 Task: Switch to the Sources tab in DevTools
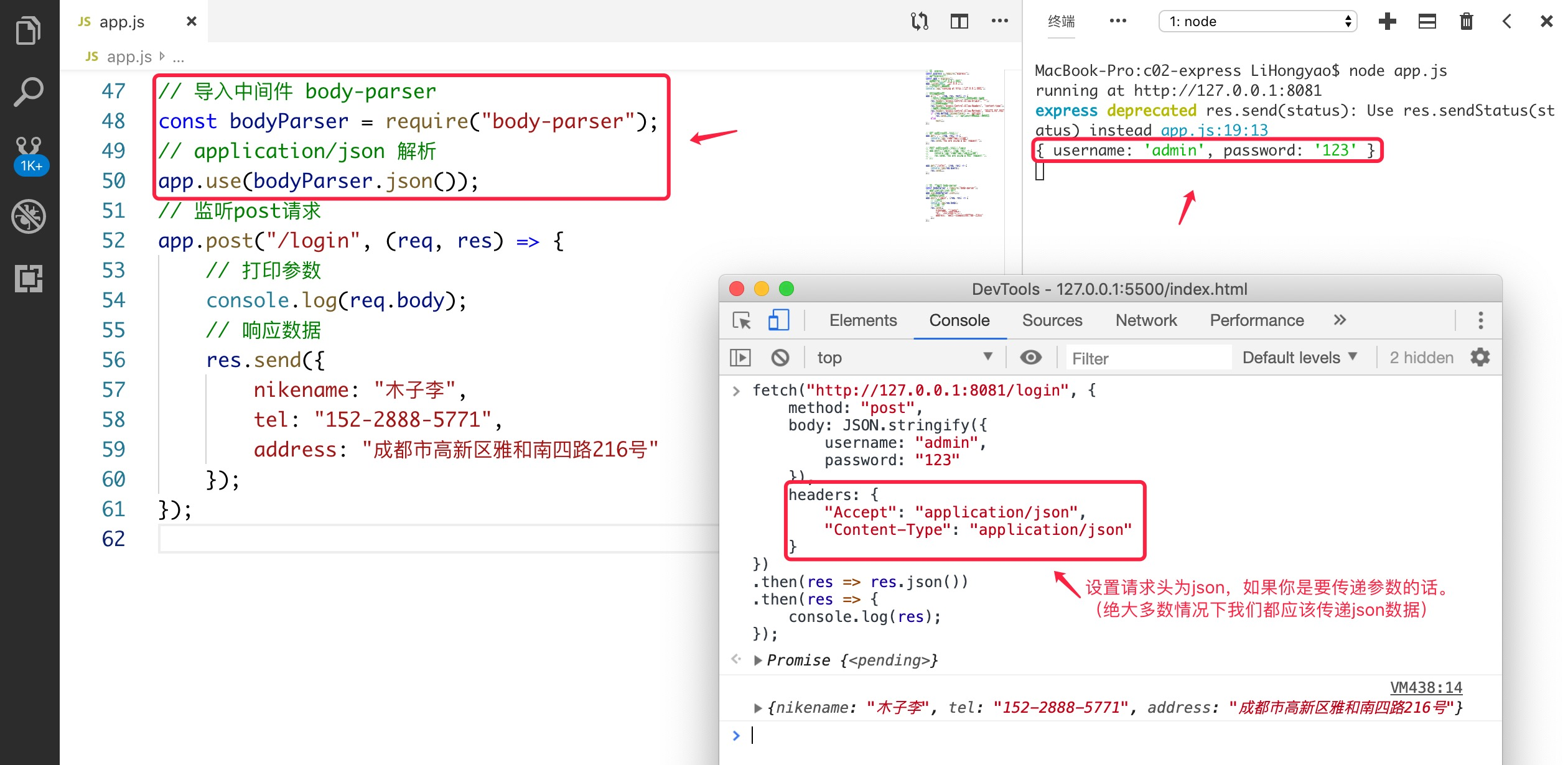(1052, 320)
